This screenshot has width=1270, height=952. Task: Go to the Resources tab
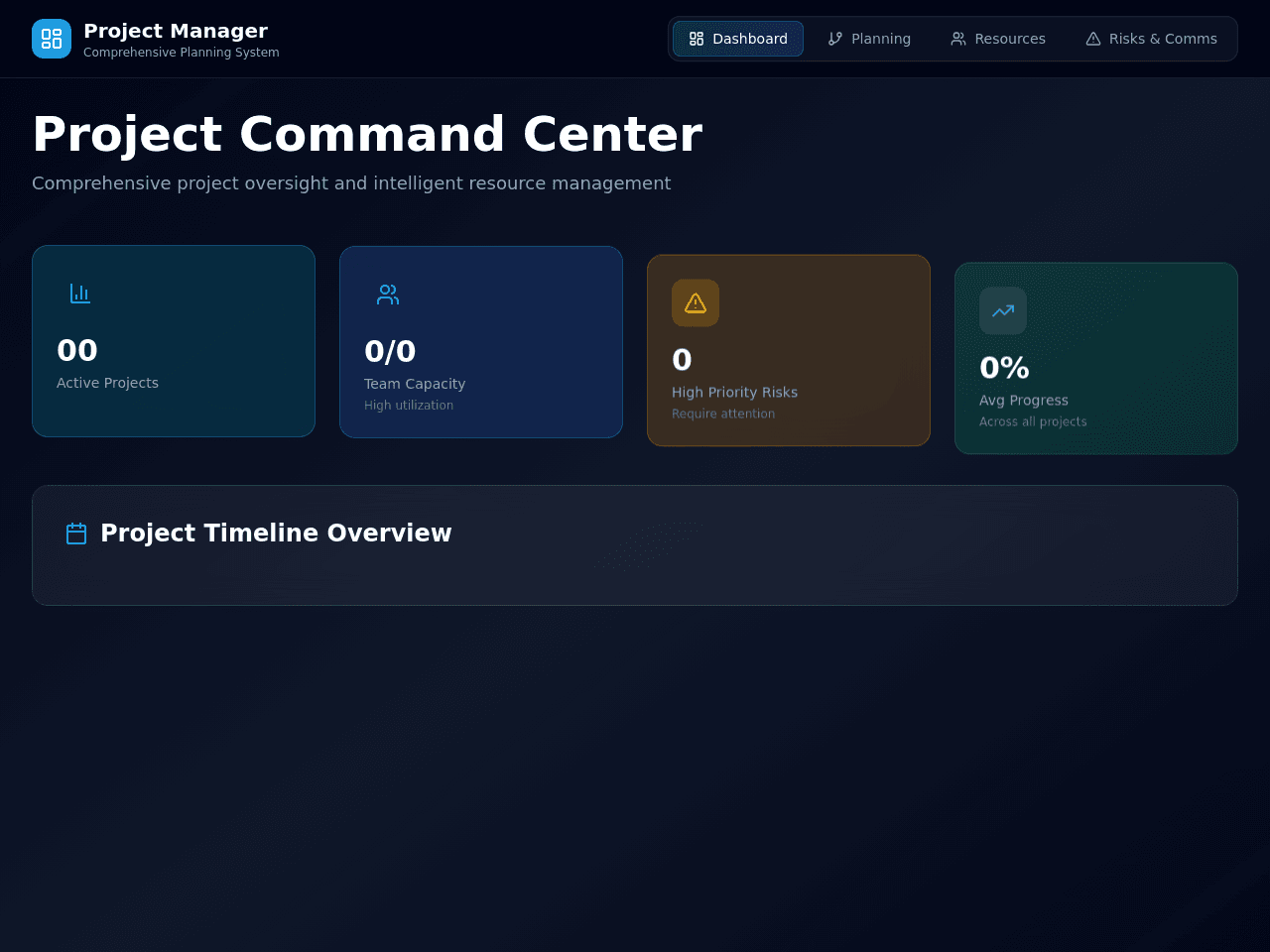tap(998, 39)
